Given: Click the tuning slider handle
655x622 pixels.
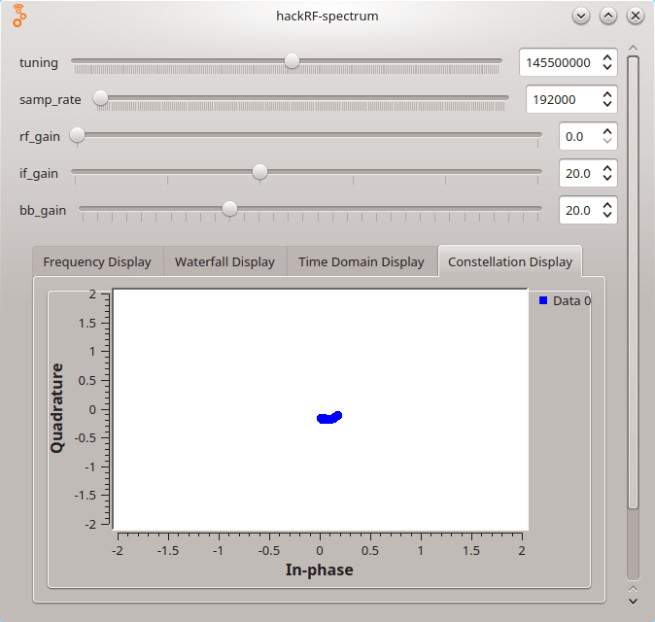Looking at the screenshot, I should click(x=291, y=61).
